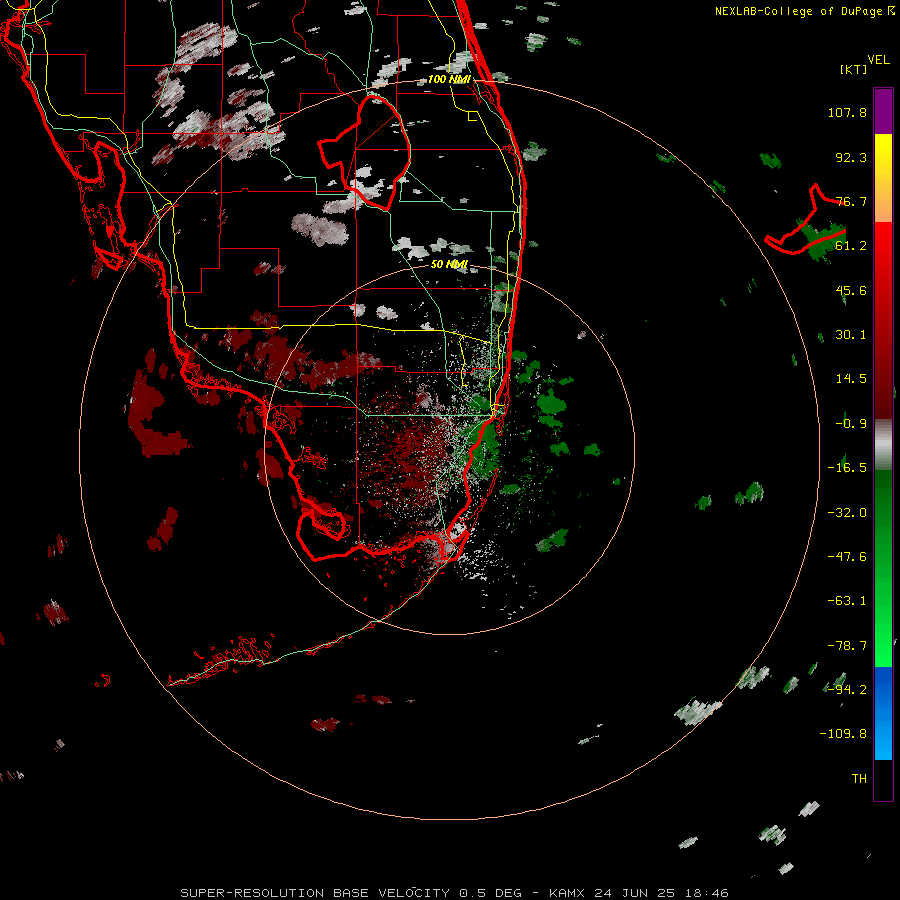Image resolution: width=900 pixels, height=900 pixels.
Task: Pick the purple segment of the color bar
Action: click(x=883, y=111)
